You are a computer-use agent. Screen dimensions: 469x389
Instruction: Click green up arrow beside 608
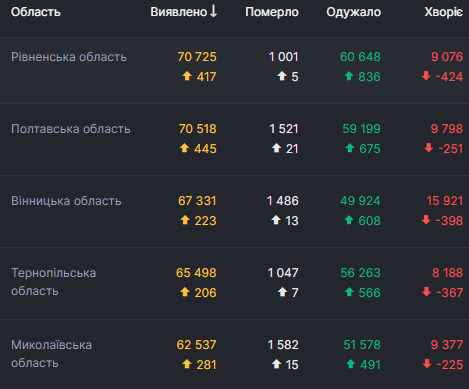click(349, 220)
